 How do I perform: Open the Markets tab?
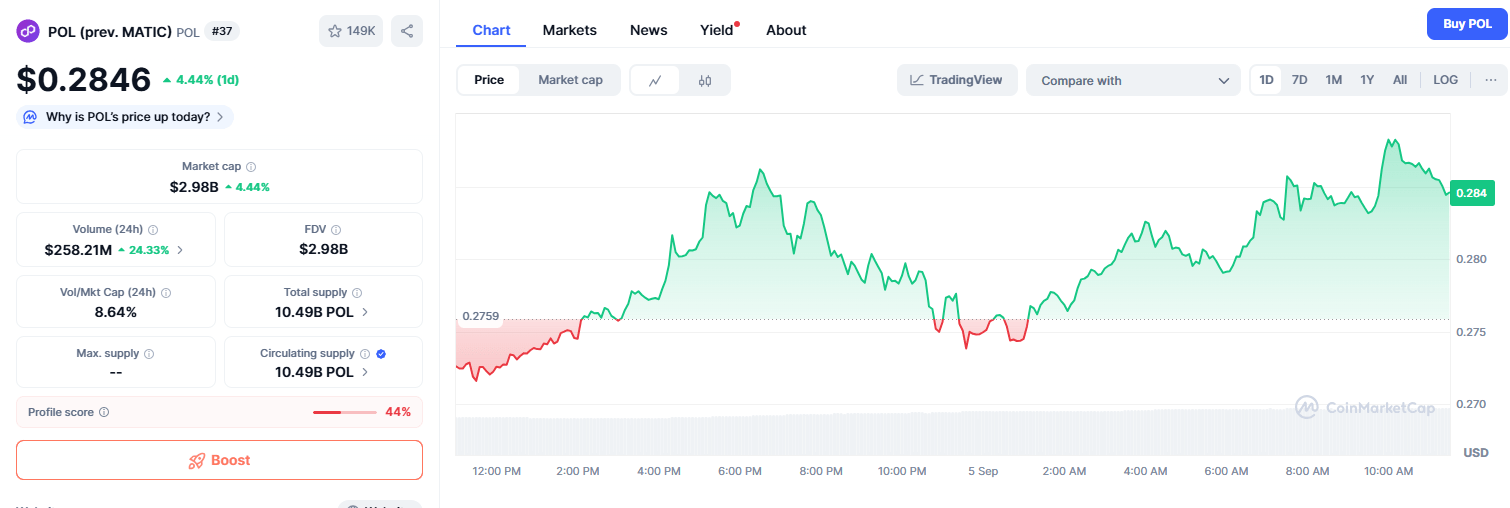click(570, 30)
